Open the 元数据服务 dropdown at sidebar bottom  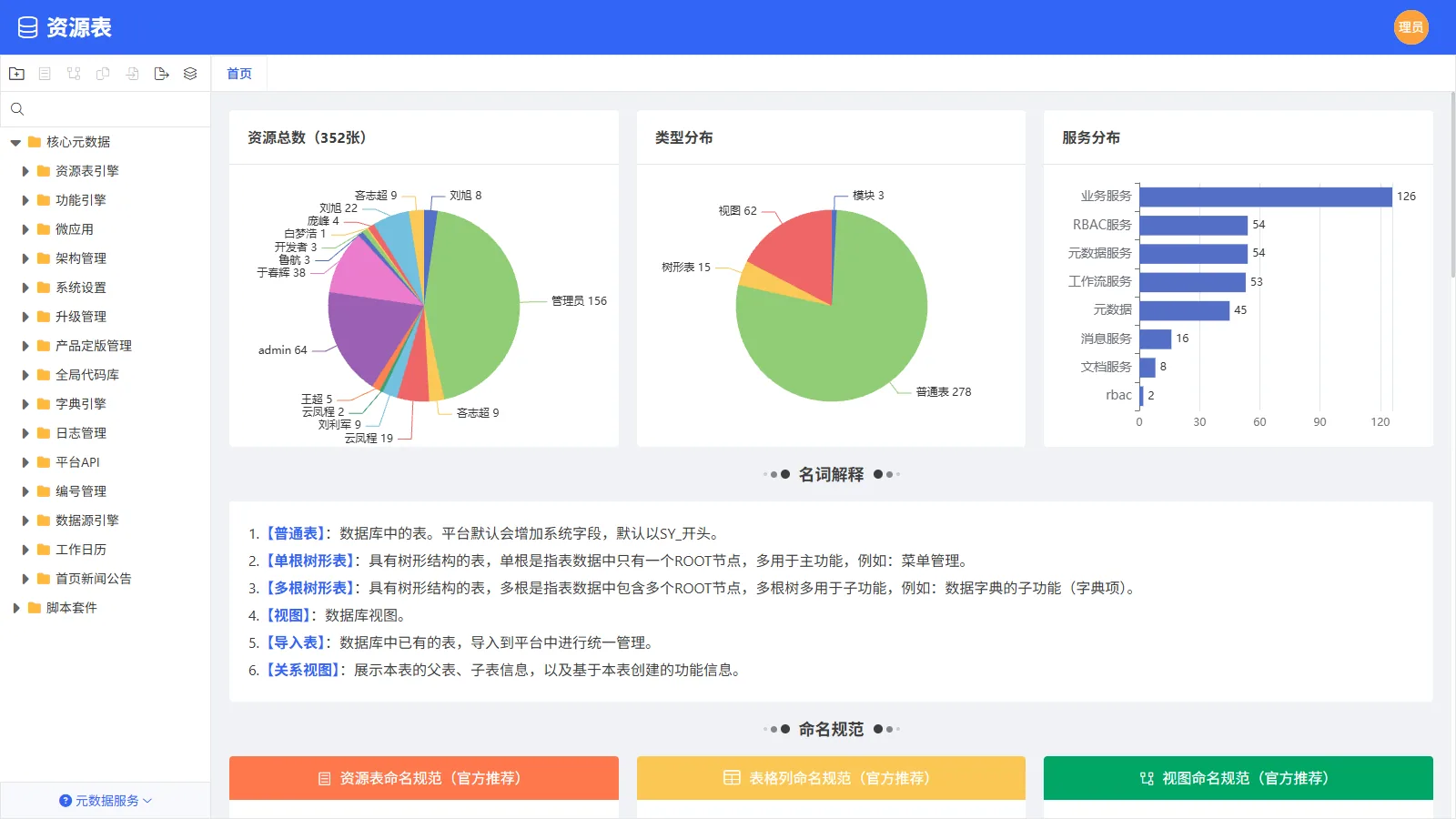pos(106,801)
